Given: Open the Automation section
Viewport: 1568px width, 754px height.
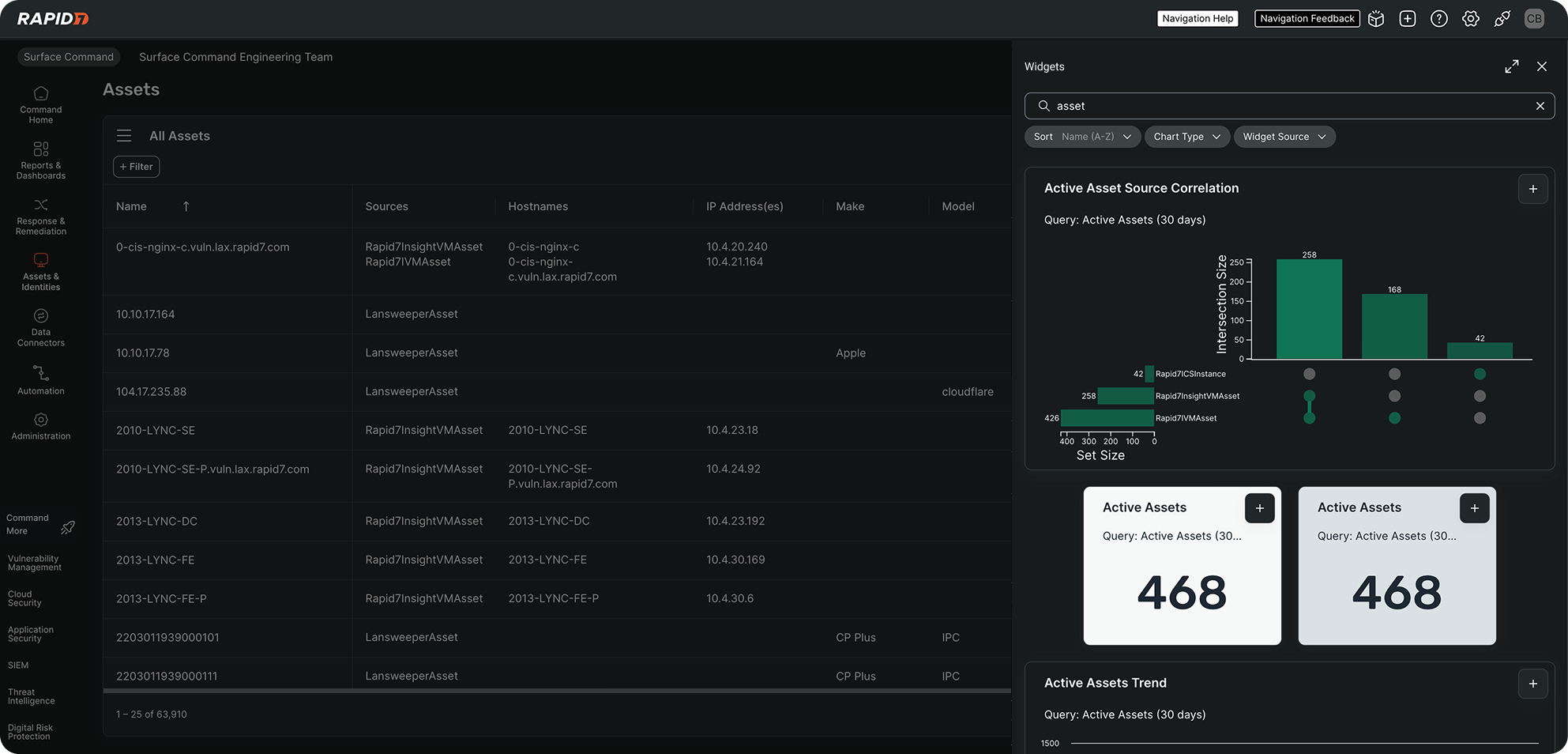Looking at the screenshot, I should click(41, 380).
